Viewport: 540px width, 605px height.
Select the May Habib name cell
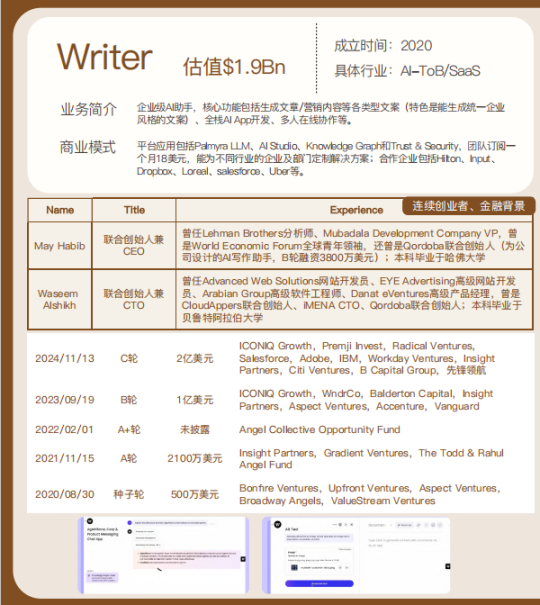(60, 246)
